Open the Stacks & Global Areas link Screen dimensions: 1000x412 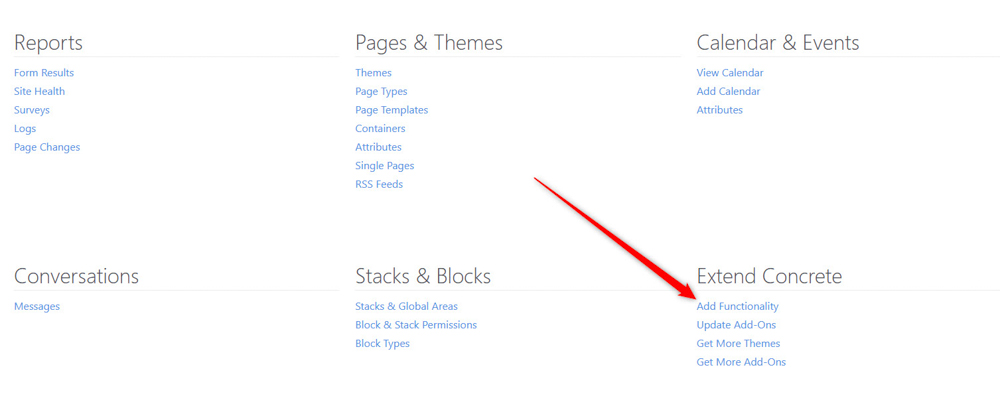point(406,306)
